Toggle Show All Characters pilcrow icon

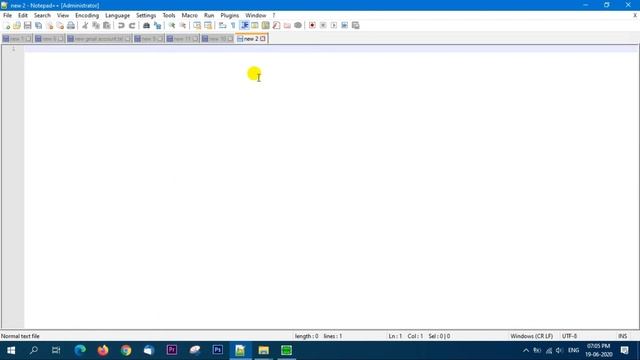pyautogui.click(x=233, y=25)
